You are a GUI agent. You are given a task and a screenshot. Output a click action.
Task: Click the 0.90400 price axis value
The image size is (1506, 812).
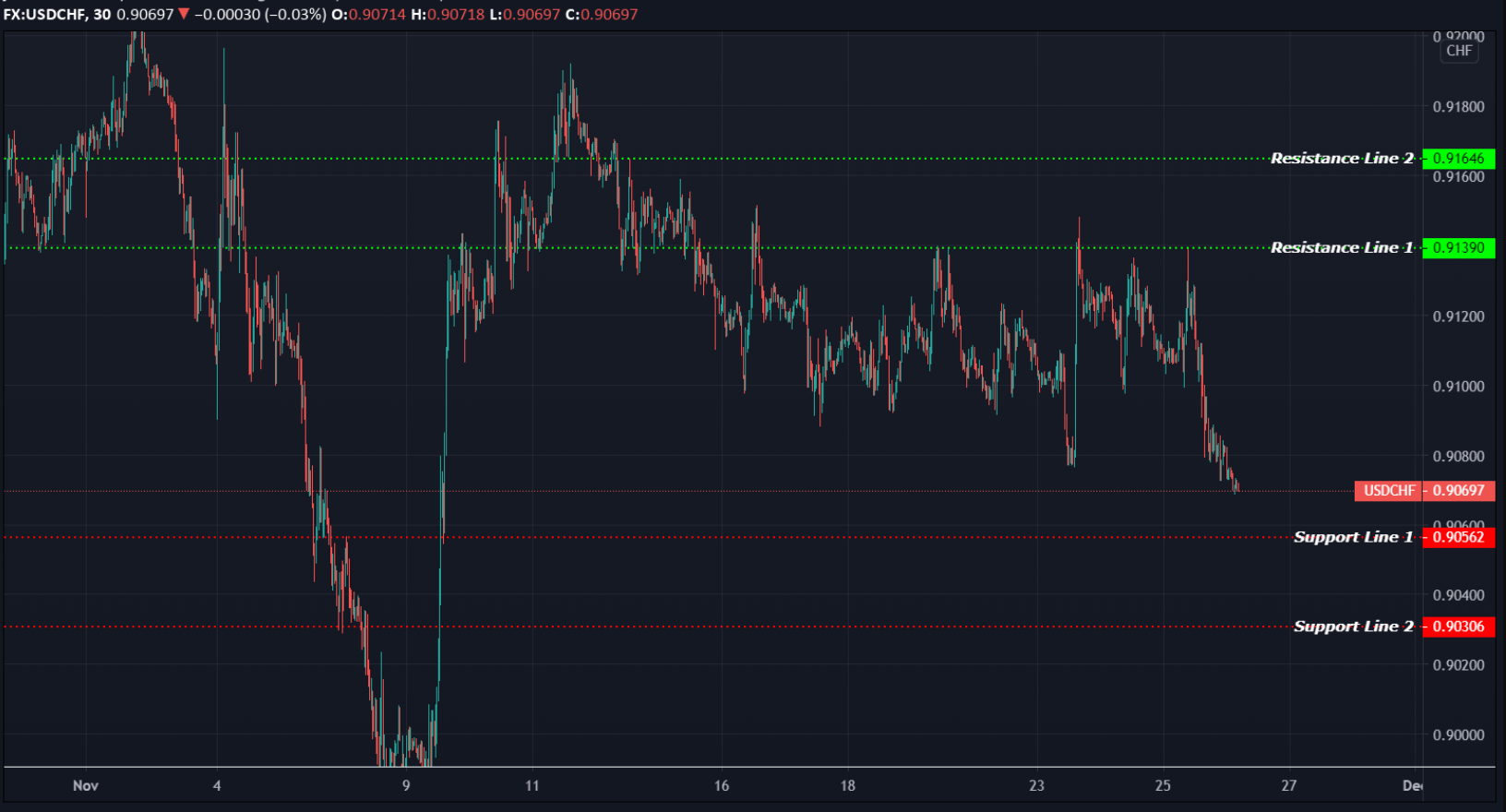click(x=1458, y=595)
